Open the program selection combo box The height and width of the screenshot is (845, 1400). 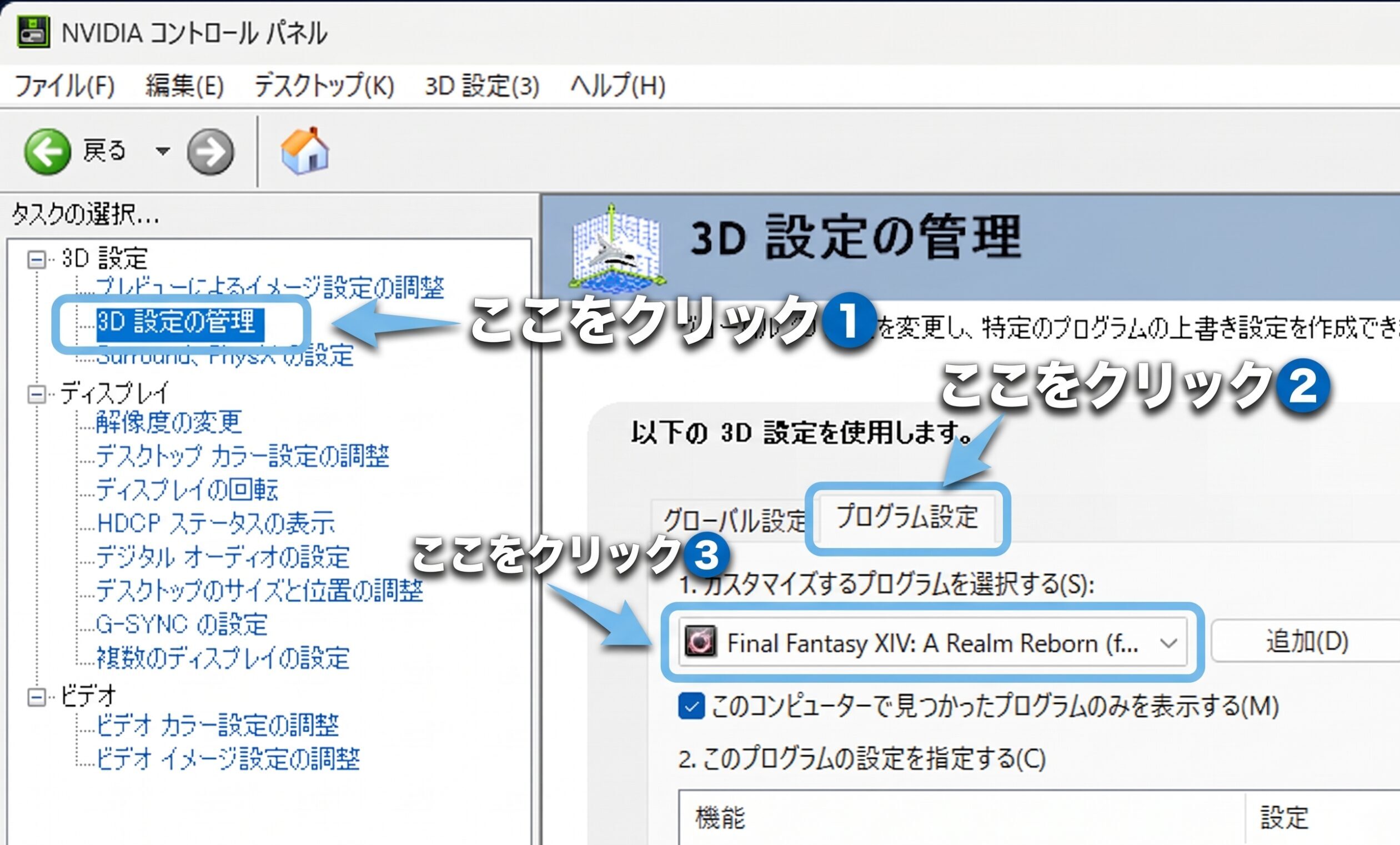click(x=932, y=642)
